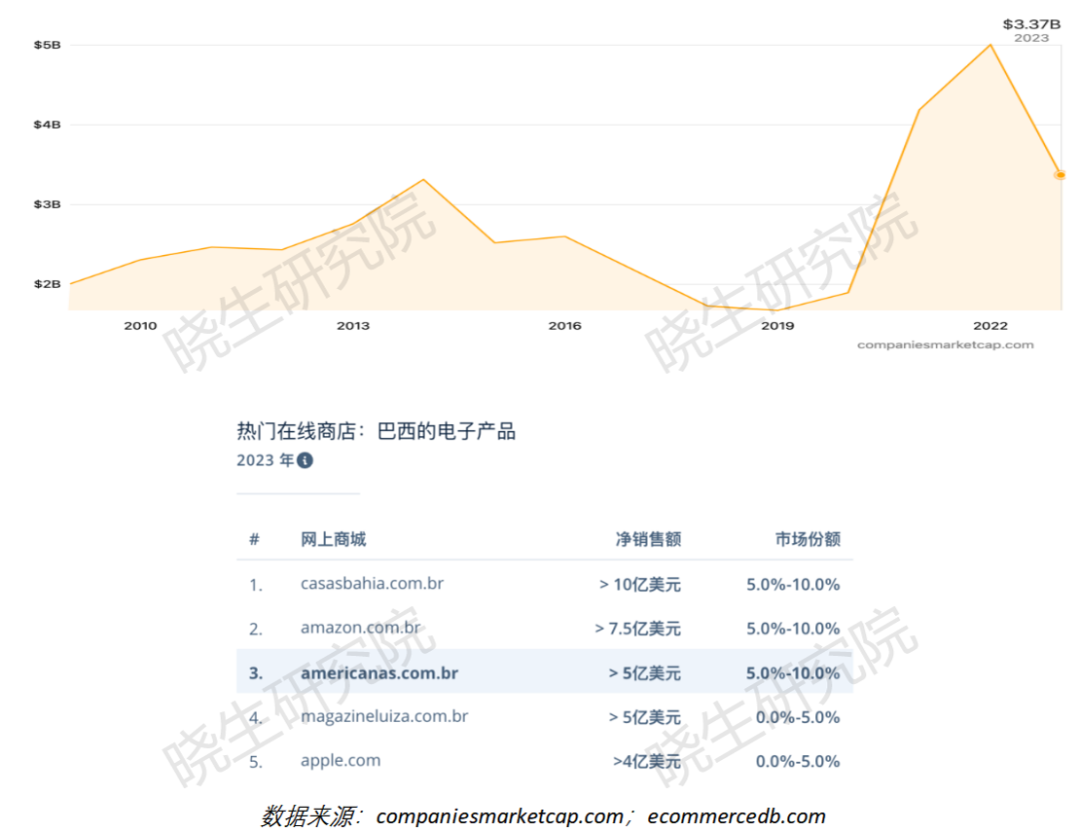Click casasbahia.com.br's 5.0%-10.0% market share

793,584
